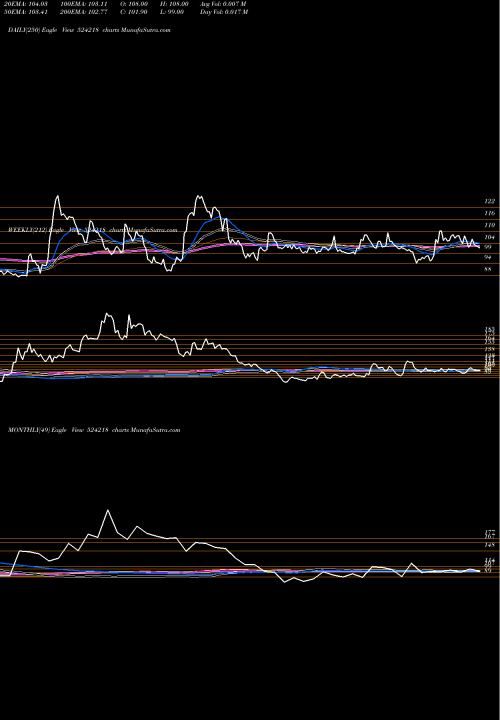
Task: Click the first tall peak of daily line
Action: pos(57,197)
